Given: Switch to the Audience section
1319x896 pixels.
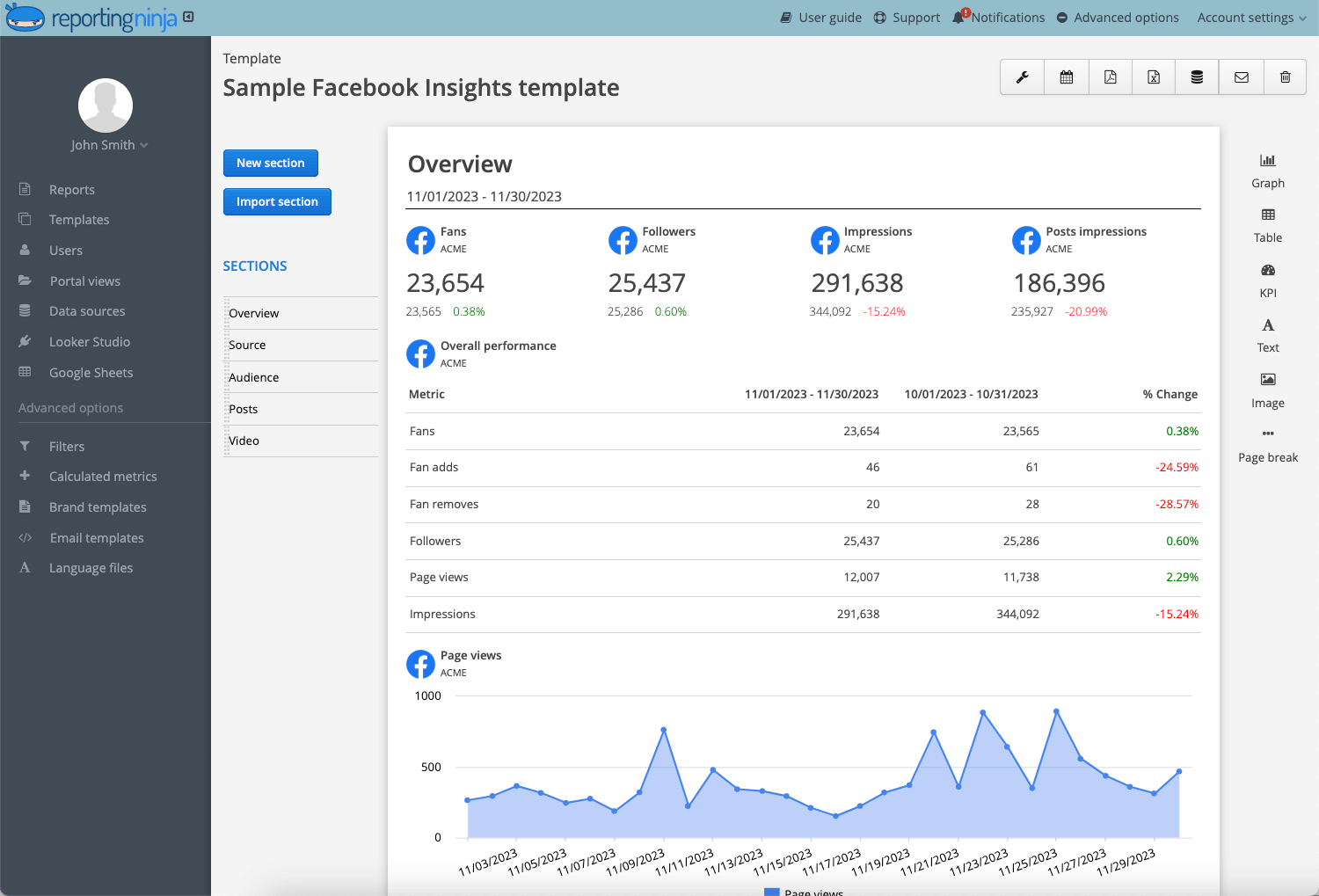Looking at the screenshot, I should click(253, 376).
